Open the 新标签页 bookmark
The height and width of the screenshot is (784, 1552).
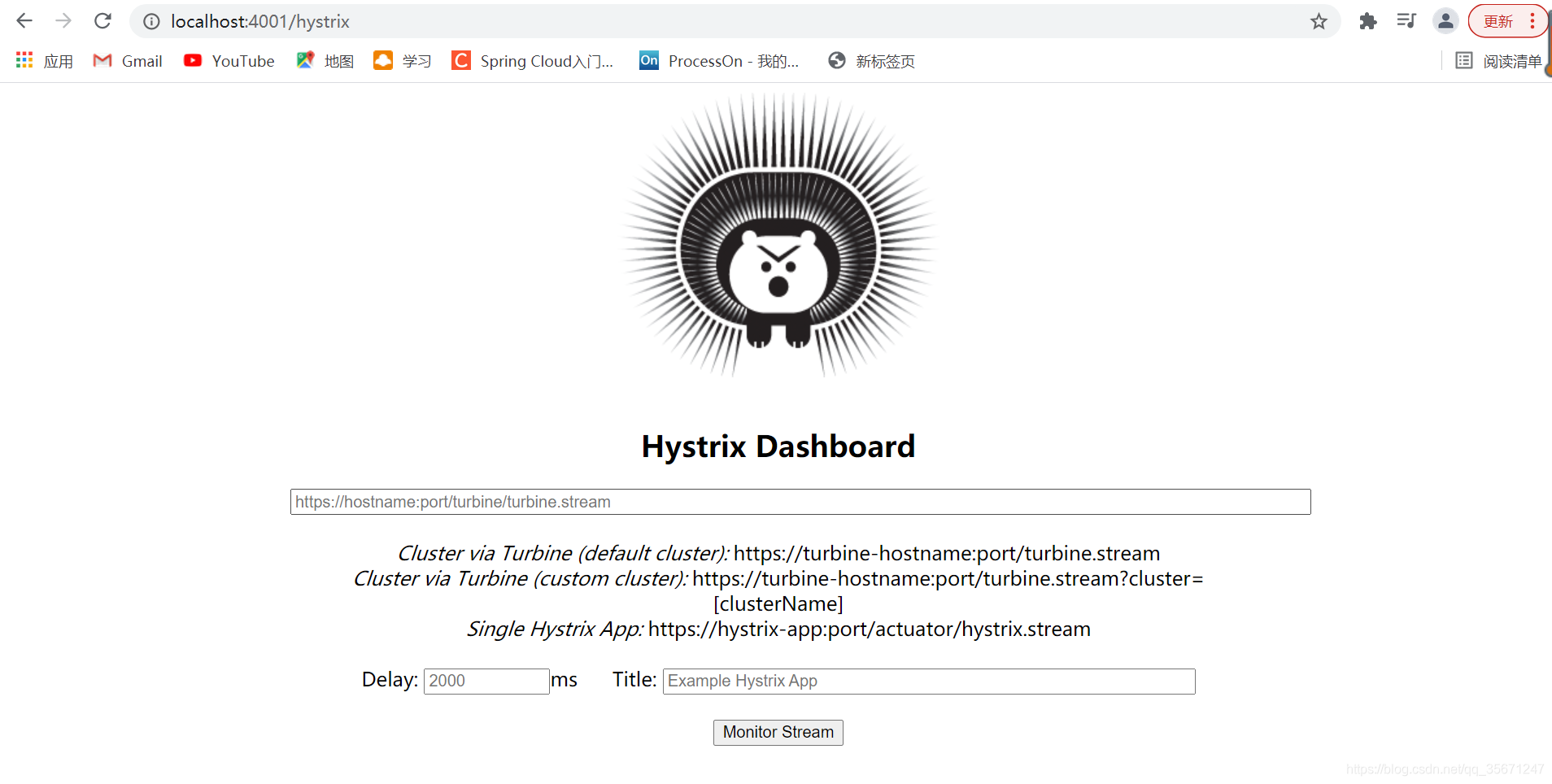click(x=871, y=61)
